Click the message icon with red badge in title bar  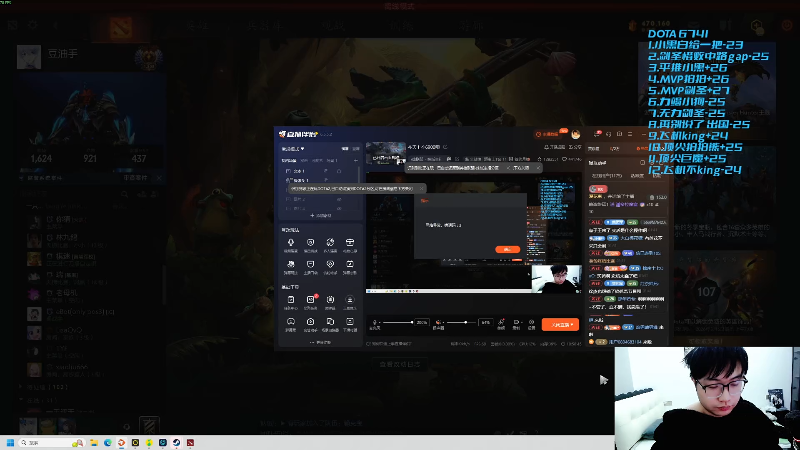click(597, 134)
